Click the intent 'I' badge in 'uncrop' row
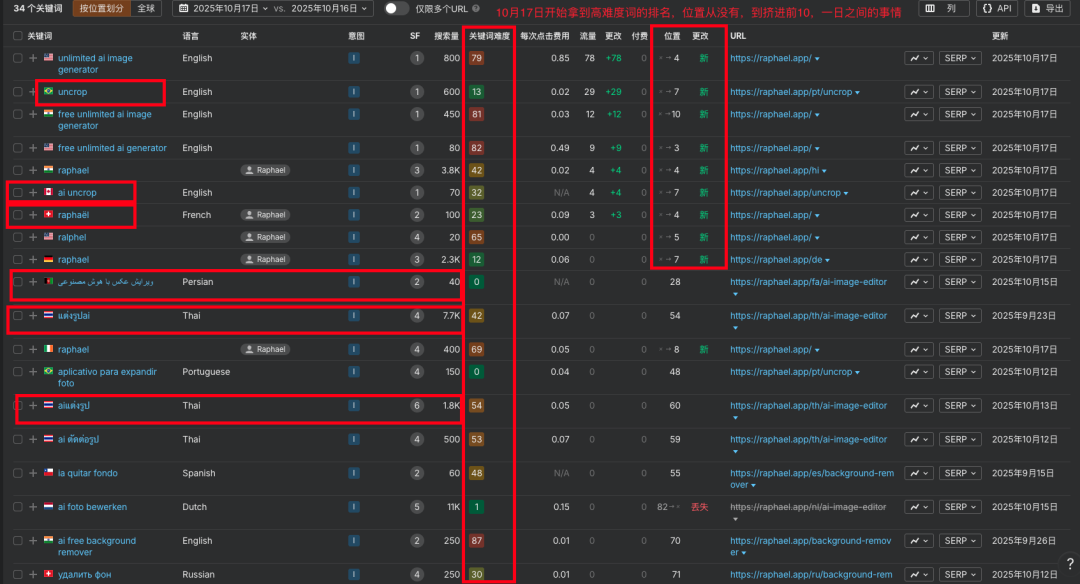The image size is (1080, 584). 354,92
